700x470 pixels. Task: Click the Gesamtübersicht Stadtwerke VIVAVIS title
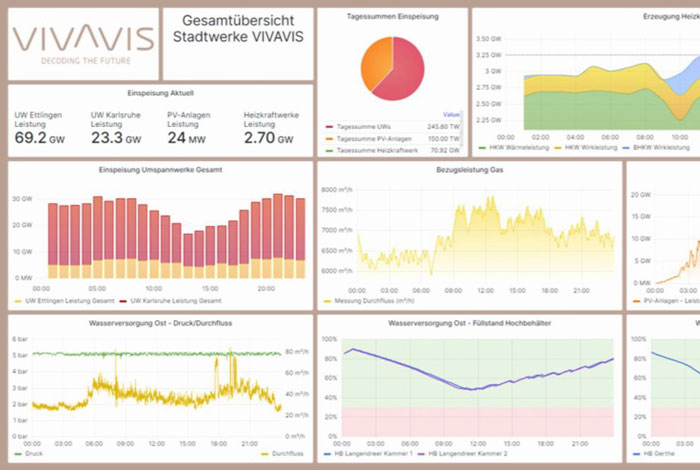239,29
